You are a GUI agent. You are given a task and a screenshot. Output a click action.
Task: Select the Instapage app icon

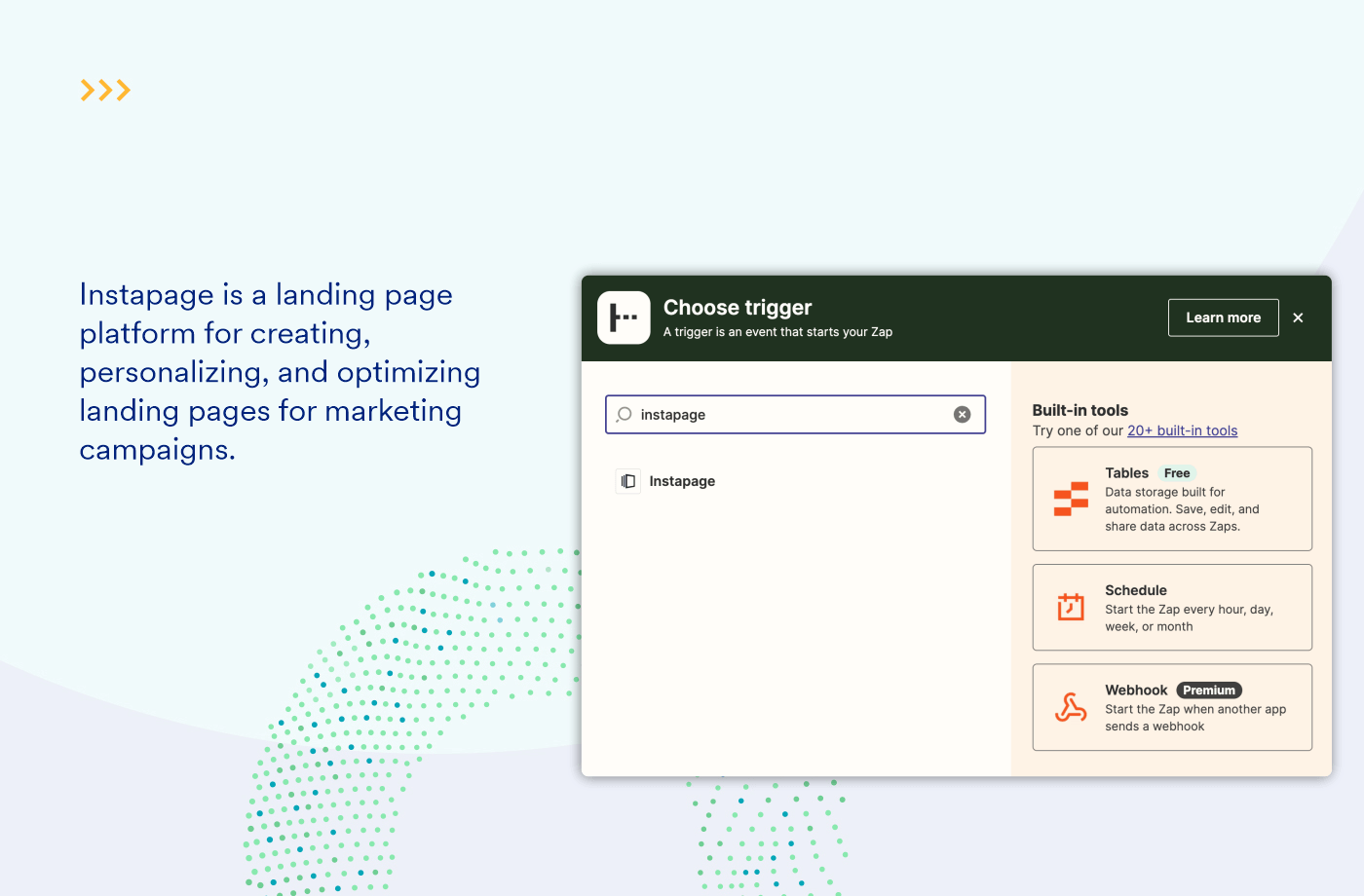tap(628, 481)
